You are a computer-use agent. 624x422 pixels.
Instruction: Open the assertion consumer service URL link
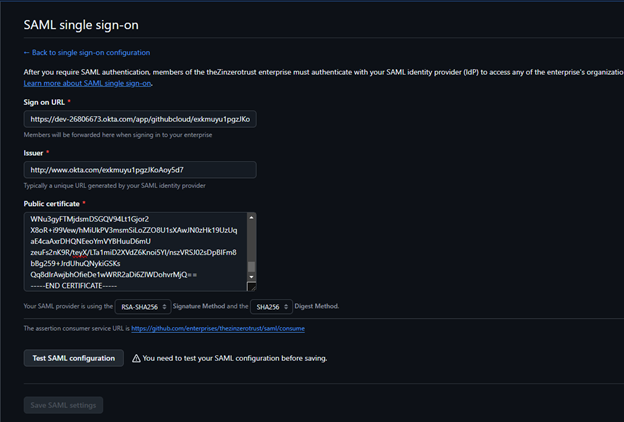coord(218,328)
